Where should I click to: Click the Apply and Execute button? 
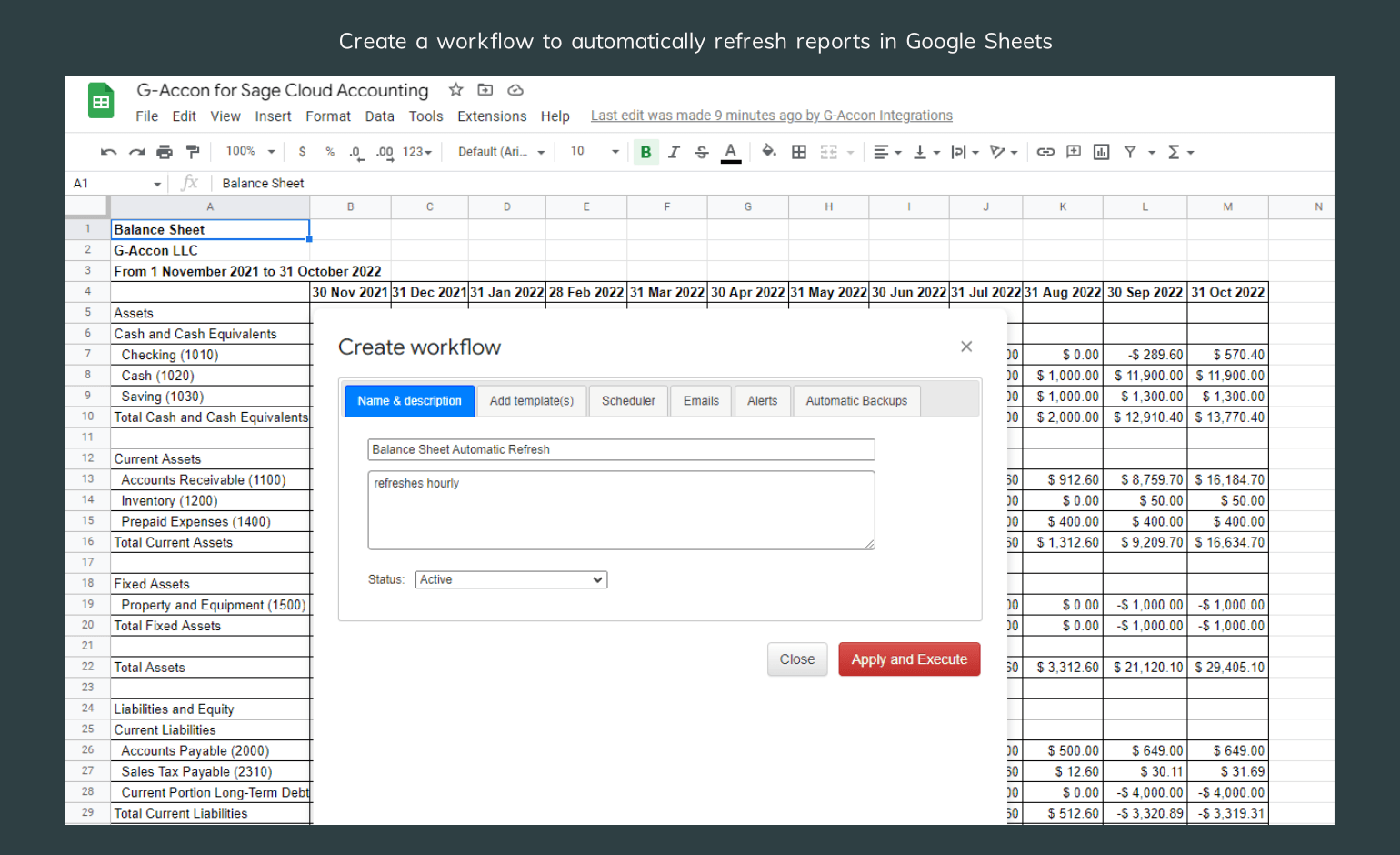(x=909, y=659)
